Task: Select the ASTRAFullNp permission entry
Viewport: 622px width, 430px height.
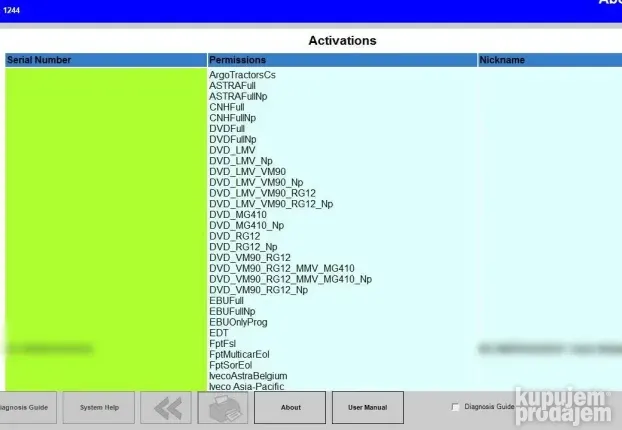Action: point(238,96)
